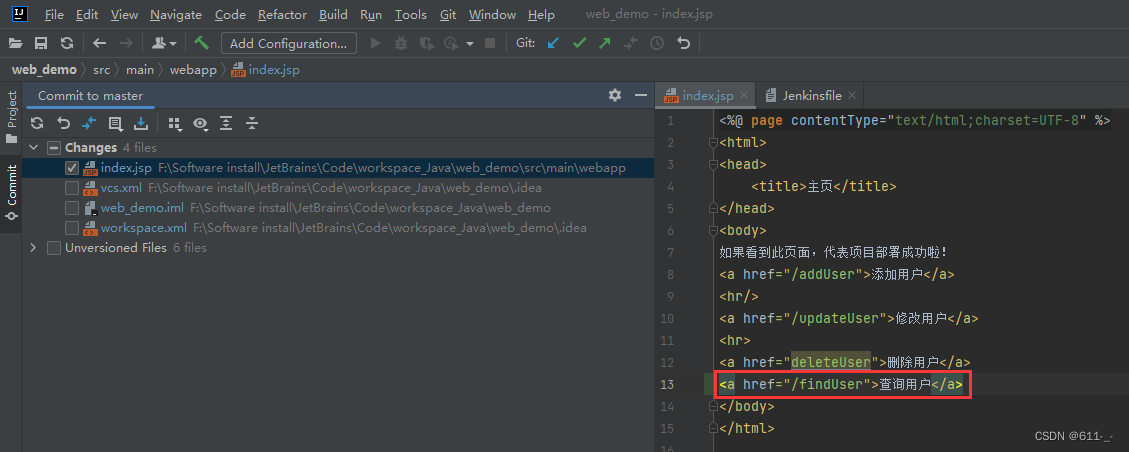Check the workspace.xml file checkbox
Viewport: 1129px width, 452px height.
(71, 228)
